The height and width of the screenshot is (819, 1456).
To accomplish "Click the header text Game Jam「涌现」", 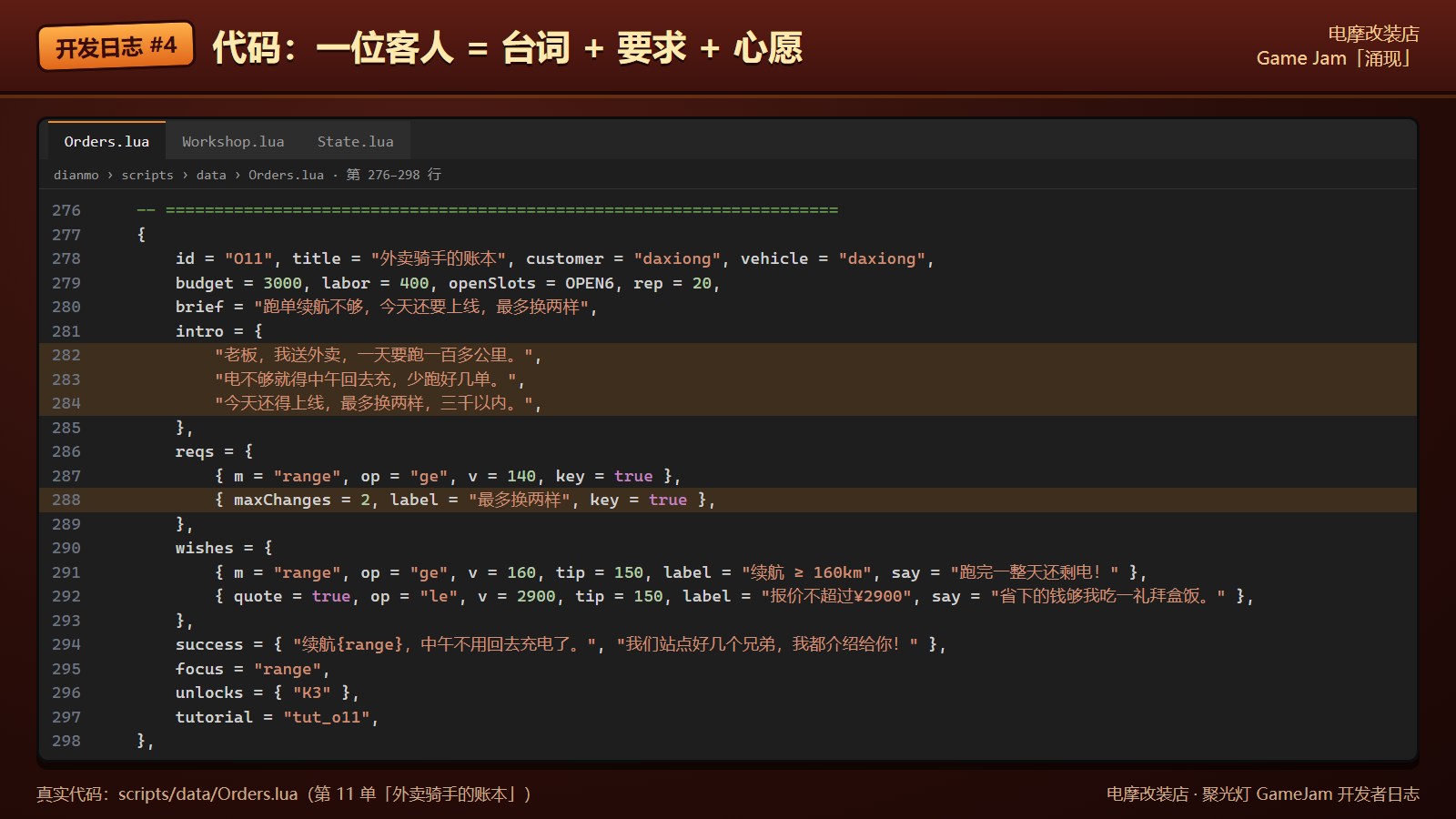I will click(x=1338, y=58).
